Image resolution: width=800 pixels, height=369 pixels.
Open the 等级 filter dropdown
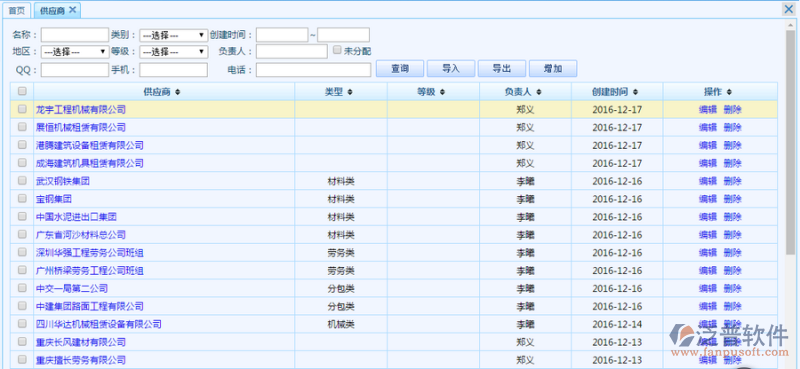coord(173,52)
